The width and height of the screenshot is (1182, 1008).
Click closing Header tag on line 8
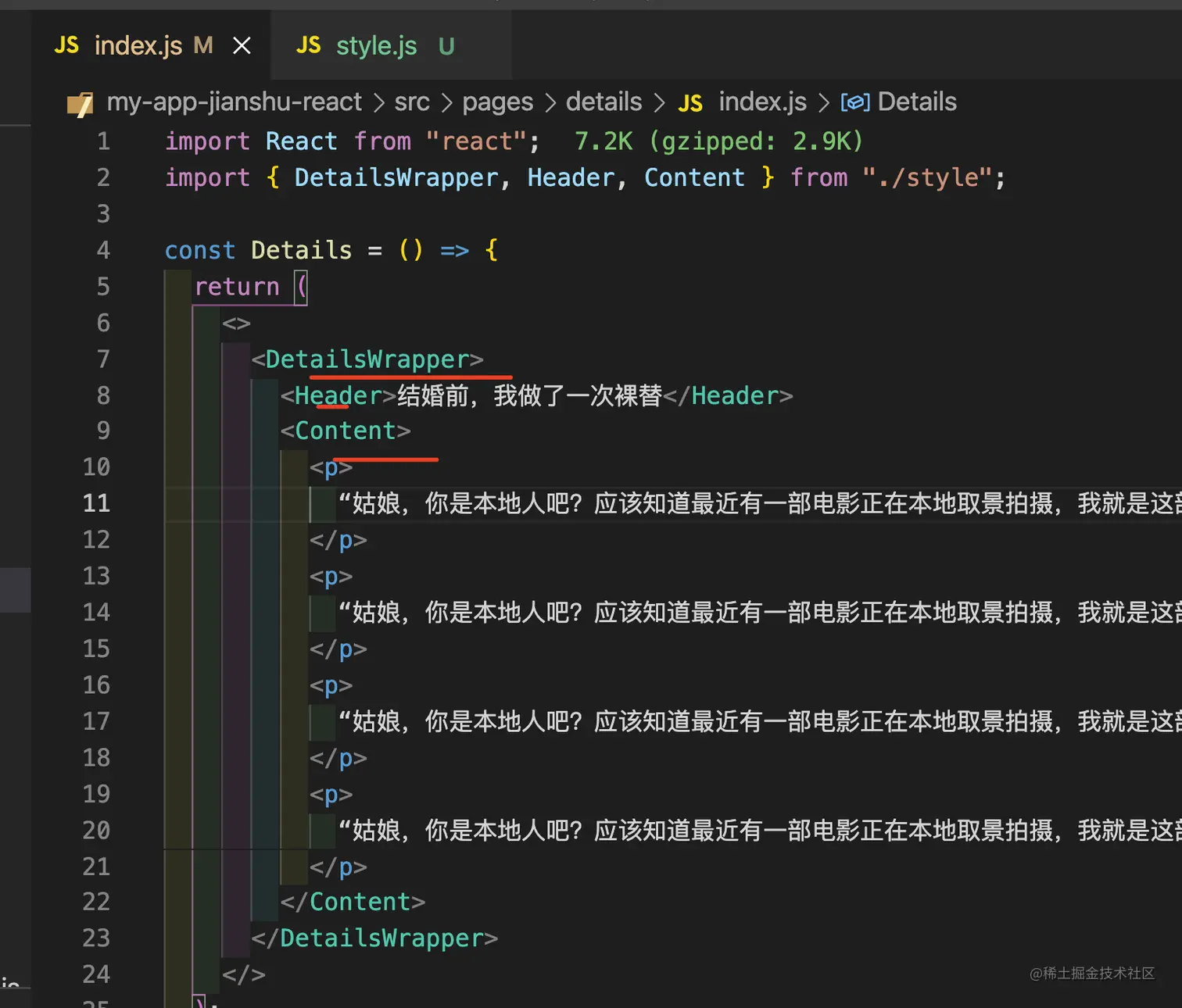pyautogui.click(x=728, y=395)
